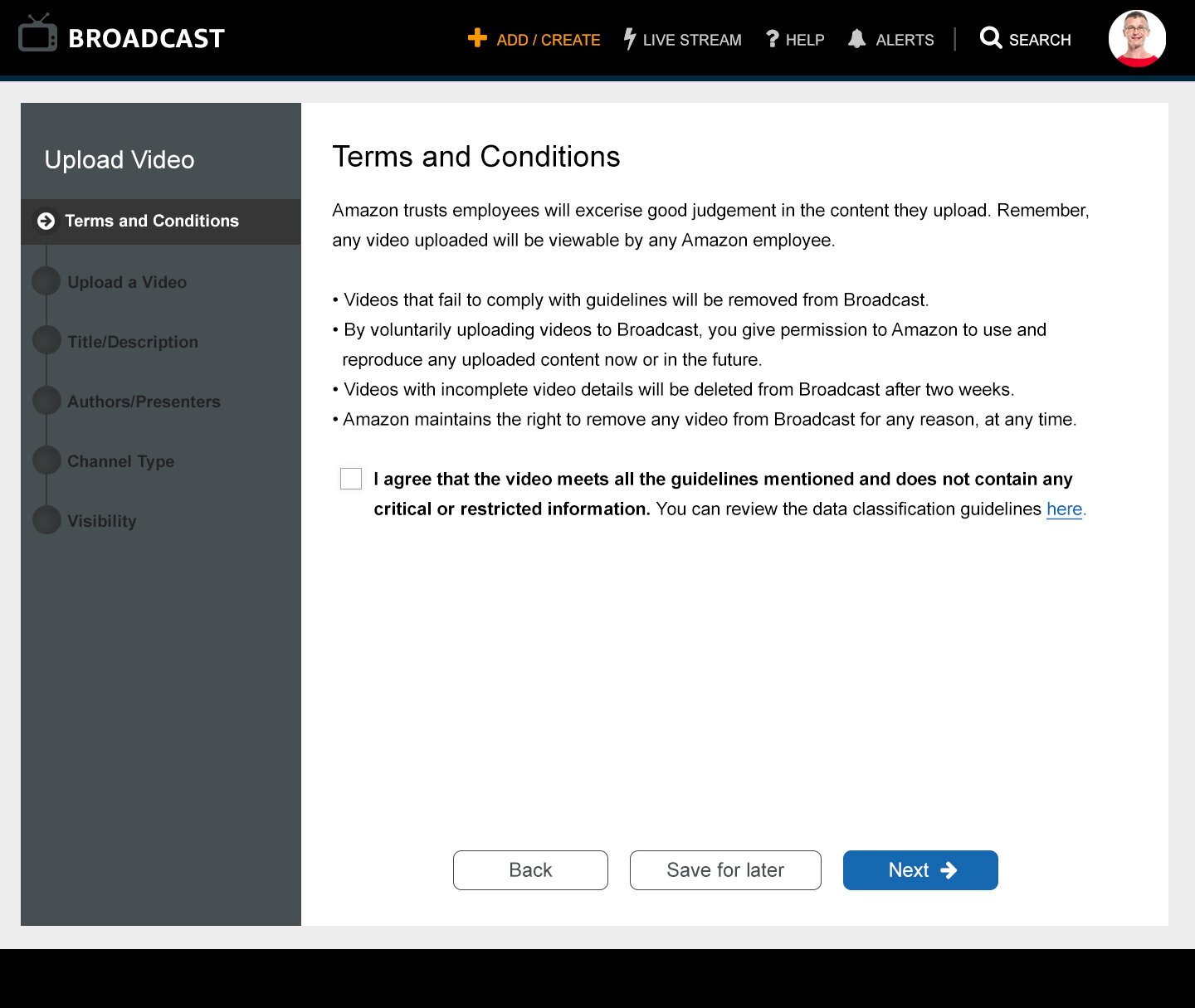Viewport: 1195px width, 1008px height.
Task: Go to the Upload a Video step
Action: 127,282
